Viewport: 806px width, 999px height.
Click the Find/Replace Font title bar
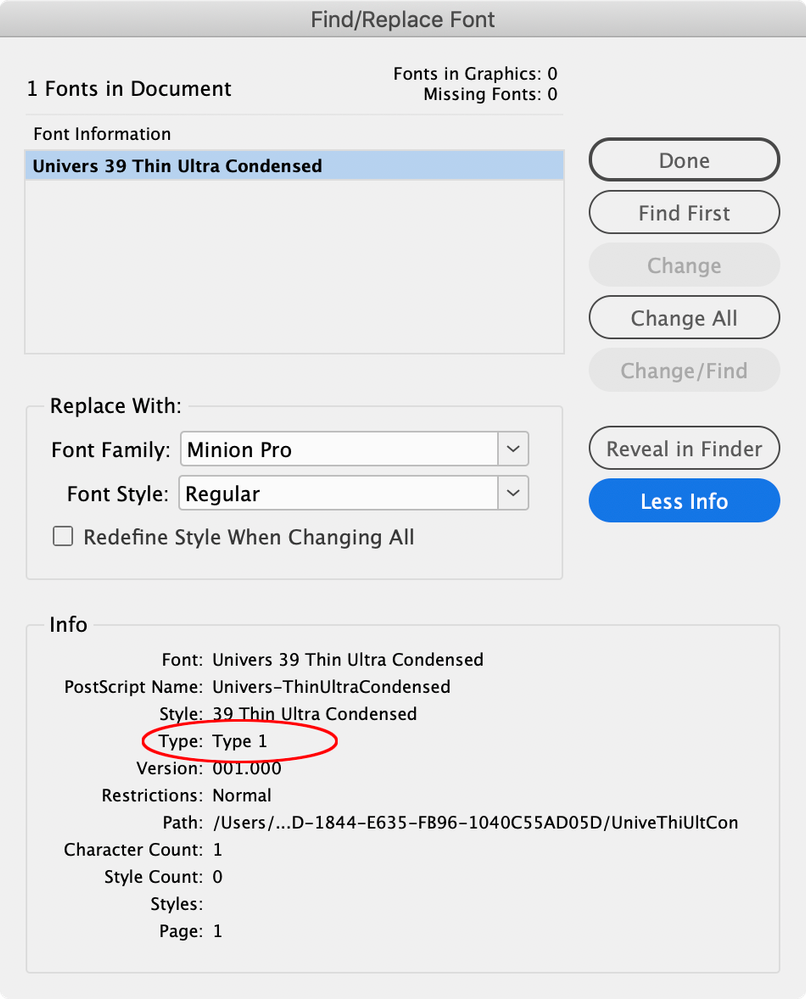click(403, 19)
